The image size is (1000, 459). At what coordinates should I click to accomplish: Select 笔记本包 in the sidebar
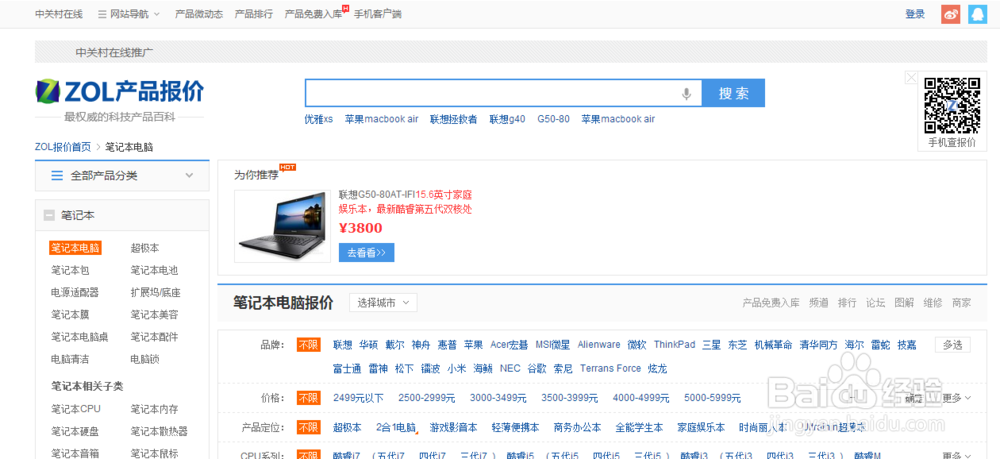(70, 270)
